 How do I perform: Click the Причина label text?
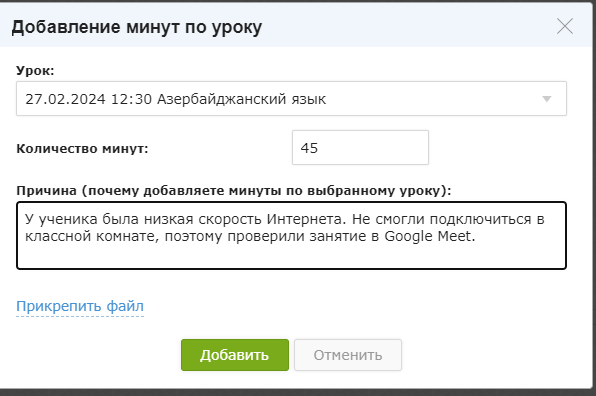(x=233, y=190)
